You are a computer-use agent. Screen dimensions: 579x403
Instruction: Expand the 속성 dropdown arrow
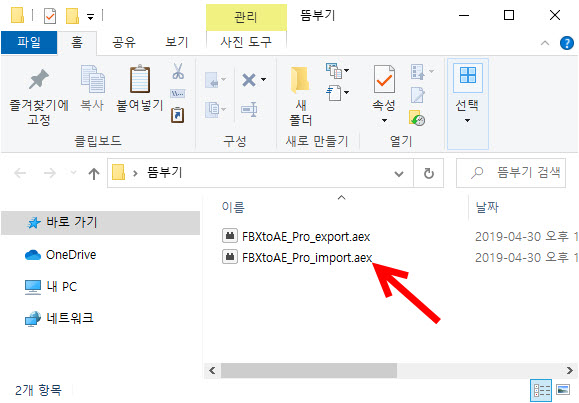click(384, 120)
